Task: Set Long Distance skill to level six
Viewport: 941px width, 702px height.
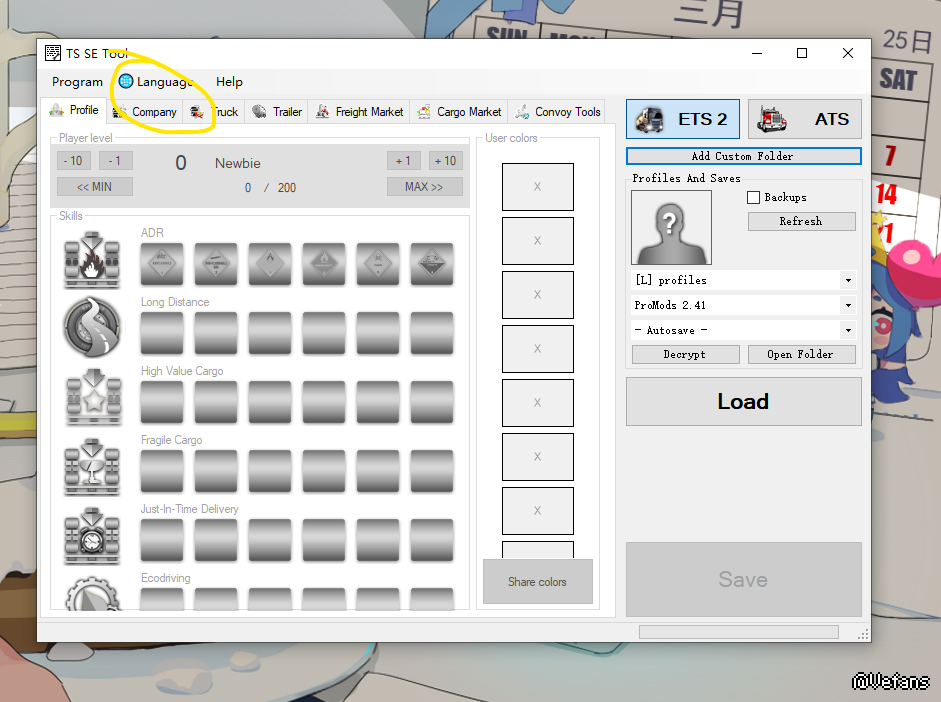Action: [x=432, y=333]
